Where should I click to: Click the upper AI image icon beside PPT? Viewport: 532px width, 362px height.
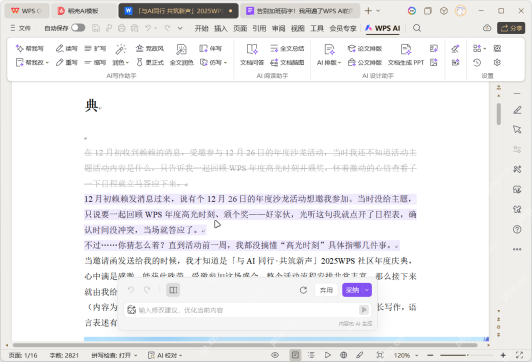(x=434, y=49)
